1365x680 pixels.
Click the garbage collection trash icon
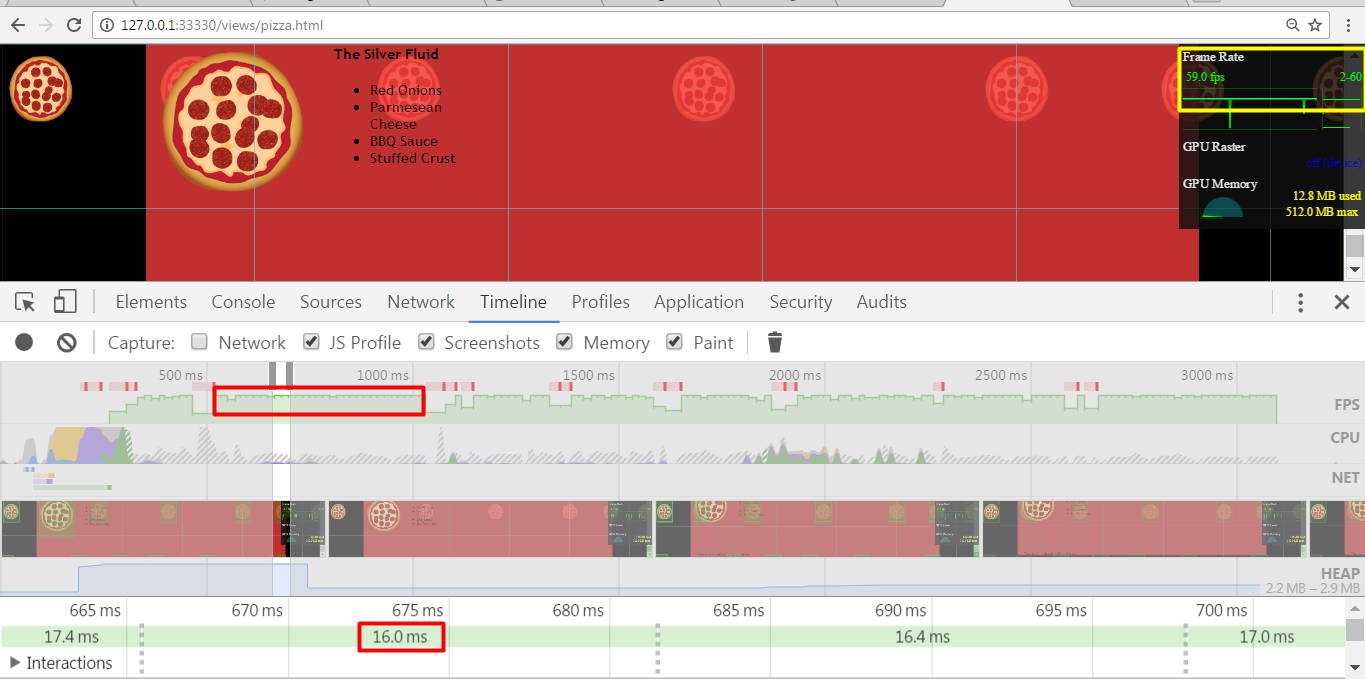click(775, 343)
